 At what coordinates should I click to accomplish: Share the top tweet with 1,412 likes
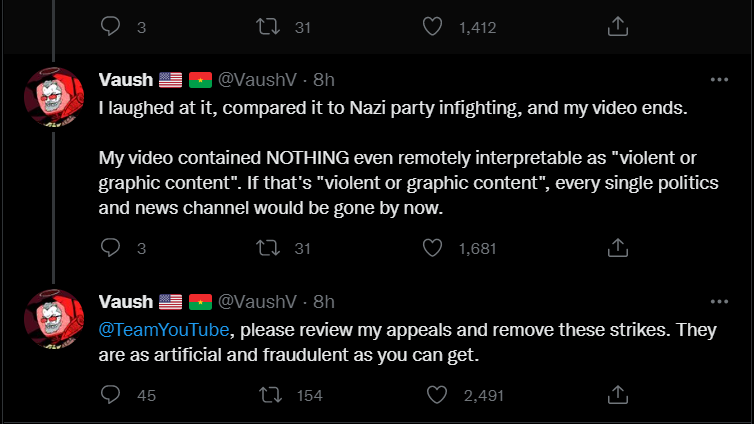click(x=618, y=28)
